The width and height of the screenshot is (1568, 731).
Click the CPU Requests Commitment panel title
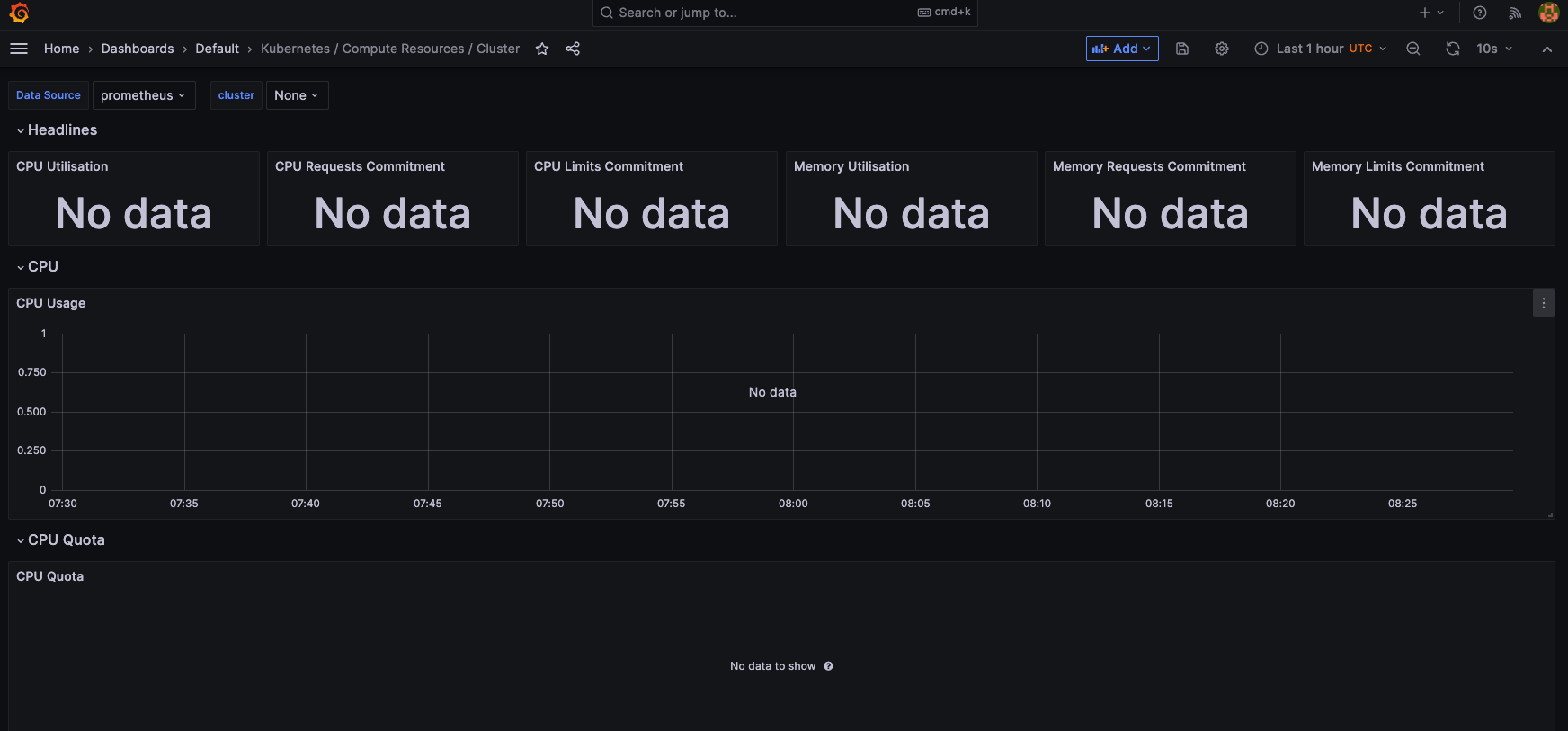click(x=360, y=166)
